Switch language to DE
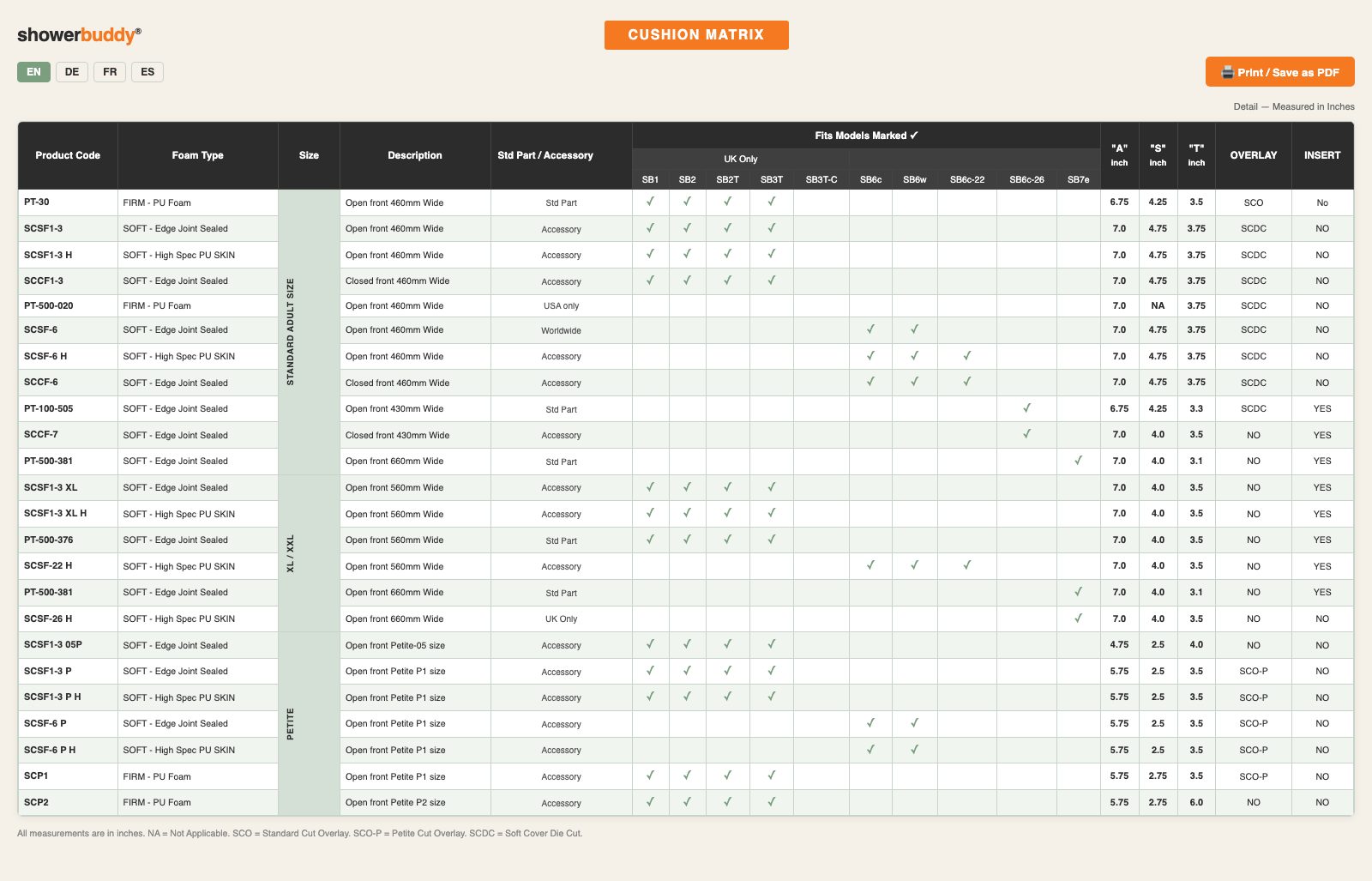Viewport: 1372px width, 881px height. [72, 72]
